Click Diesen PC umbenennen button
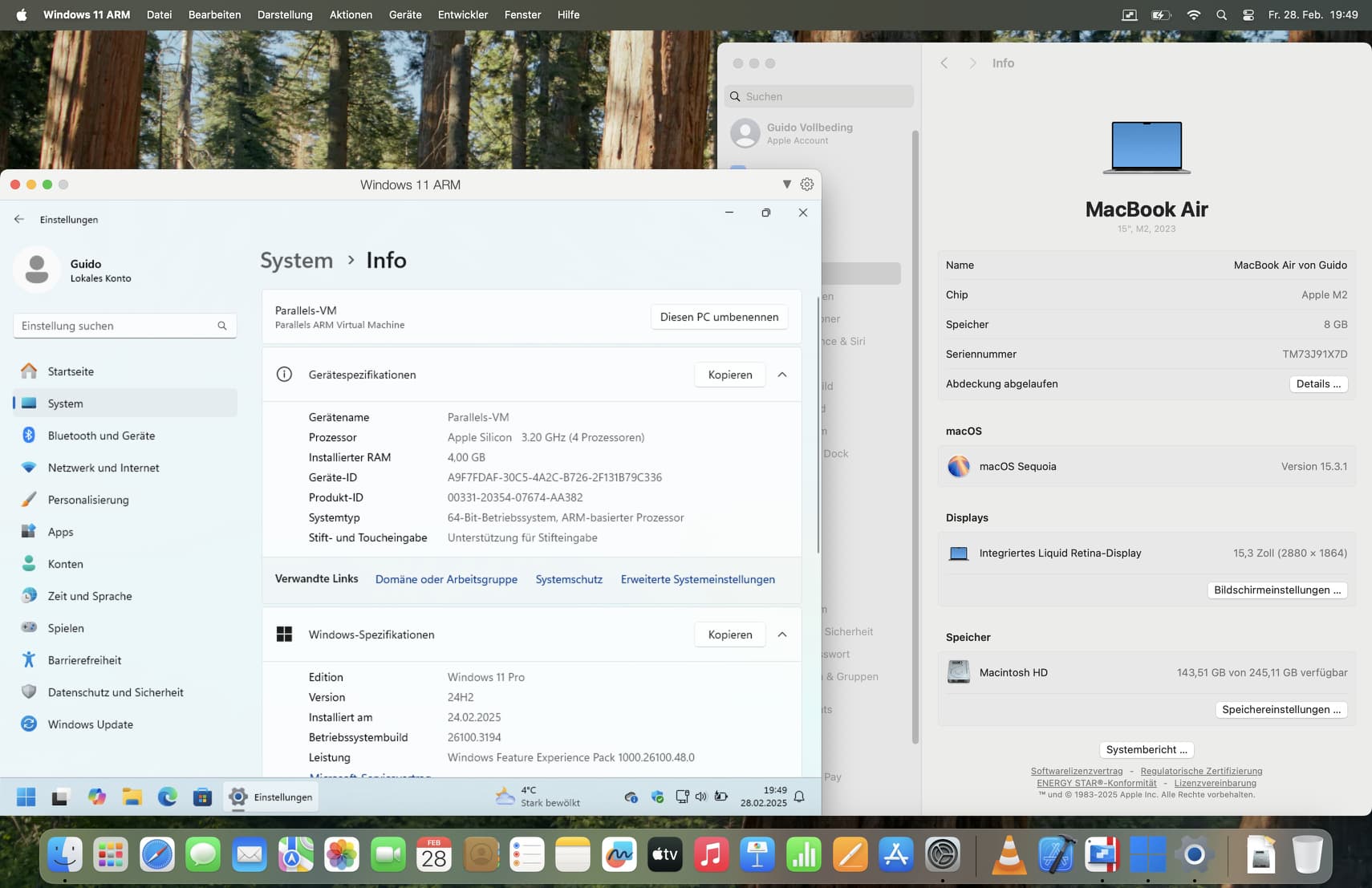1372x888 pixels. point(719,317)
